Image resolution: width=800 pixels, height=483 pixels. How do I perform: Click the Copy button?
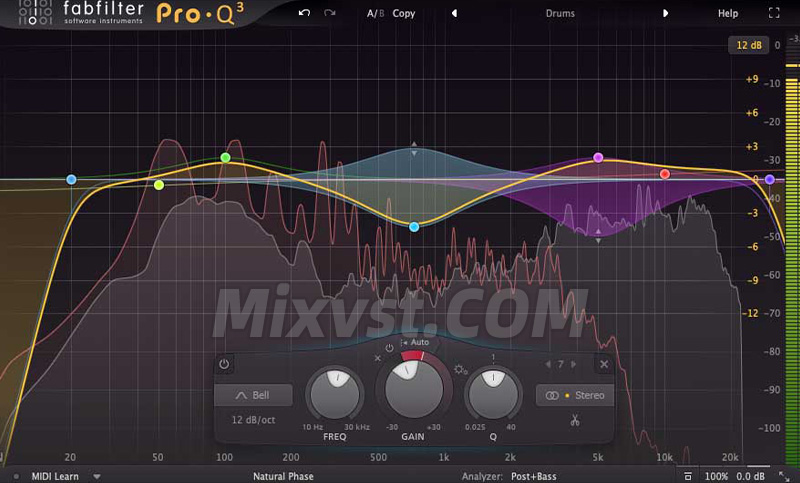point(404,14)
